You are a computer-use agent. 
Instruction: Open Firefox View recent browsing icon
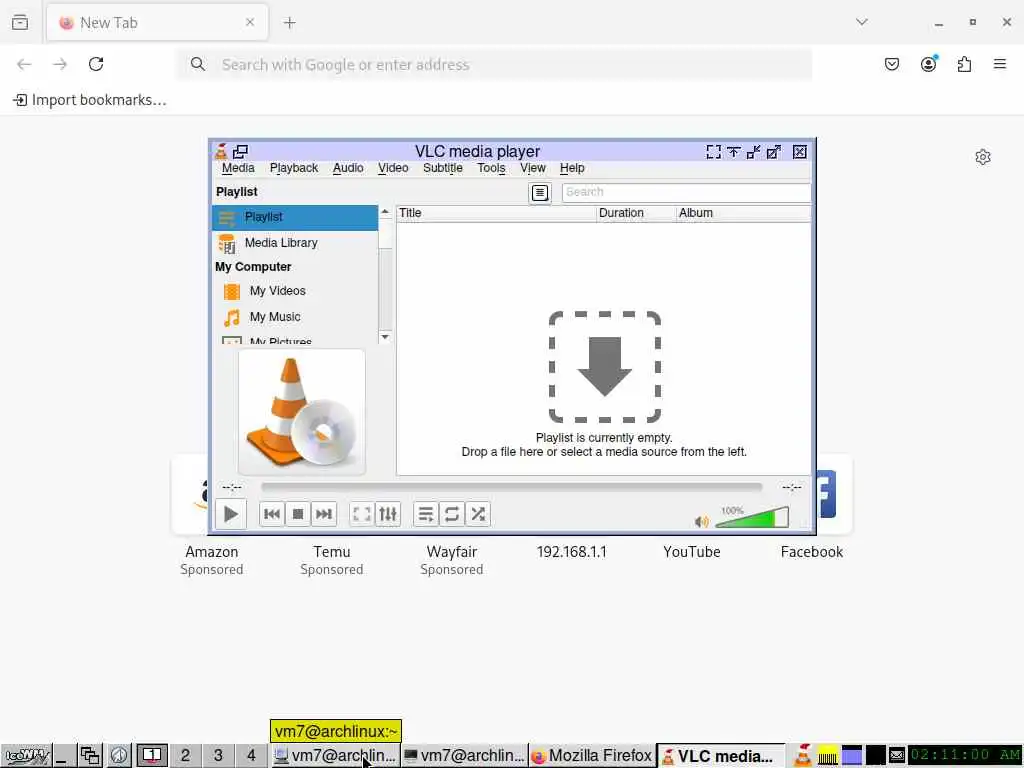point(20,23)
